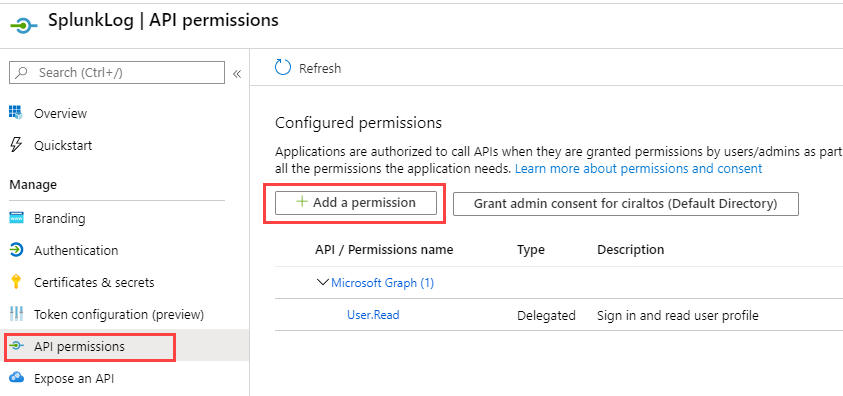Click the Certificates & secrets key icon
Image resolution: width=843 pixels, height=396 pixels.
(17, 282)
